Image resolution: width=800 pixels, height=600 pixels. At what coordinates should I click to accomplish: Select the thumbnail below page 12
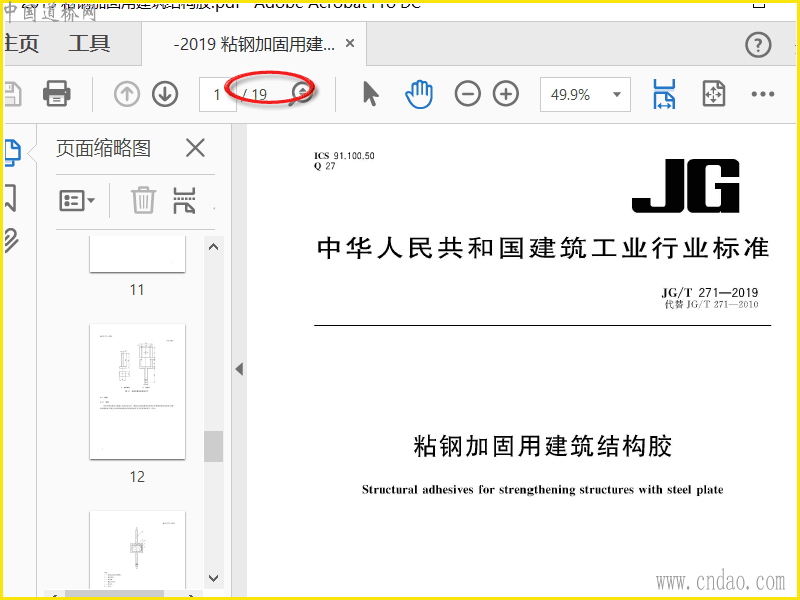137,549
